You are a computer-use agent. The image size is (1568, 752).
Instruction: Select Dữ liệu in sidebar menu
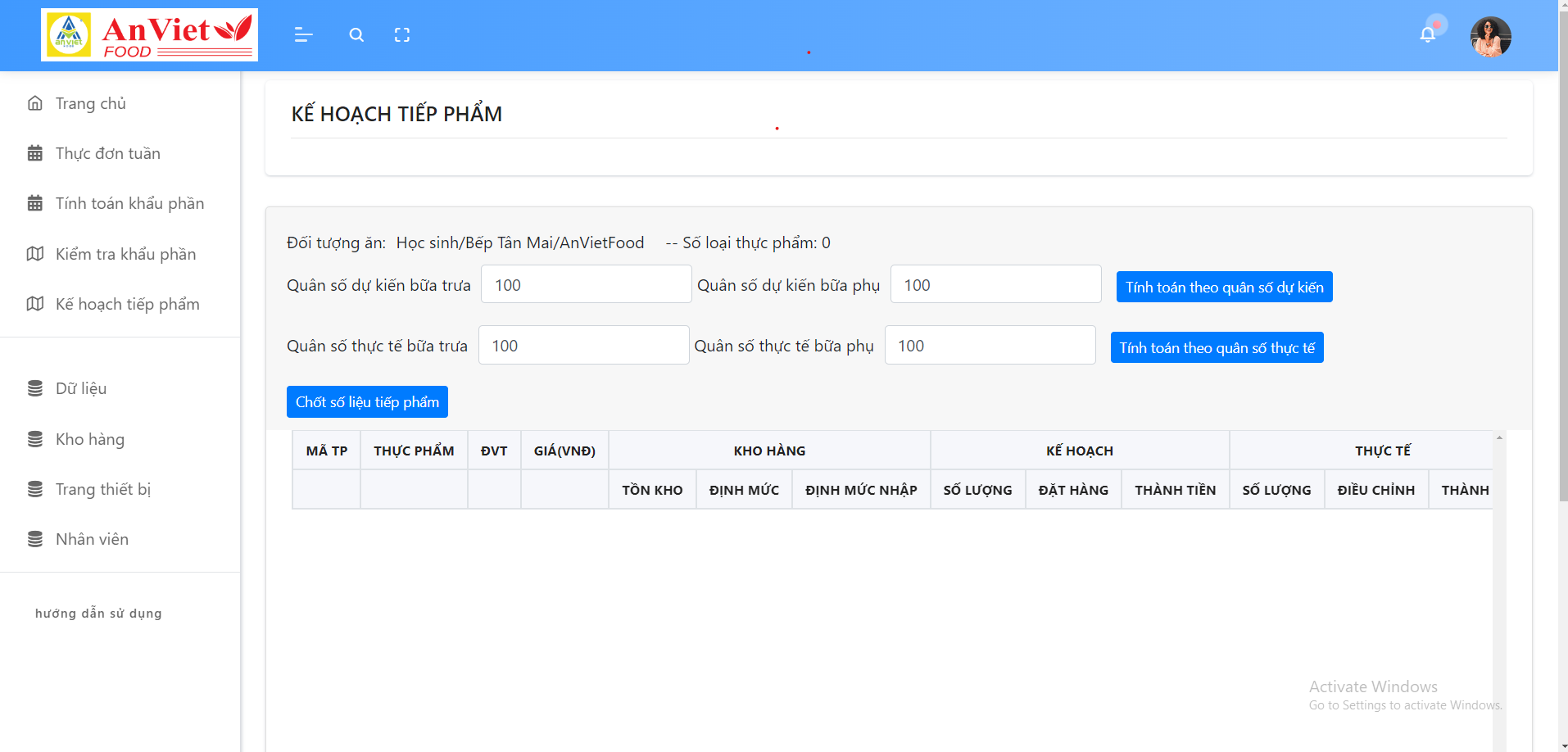tap(80, 388)
